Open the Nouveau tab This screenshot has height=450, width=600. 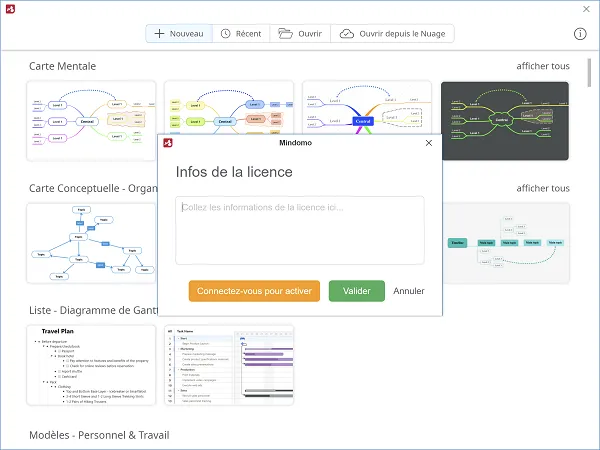179,34
